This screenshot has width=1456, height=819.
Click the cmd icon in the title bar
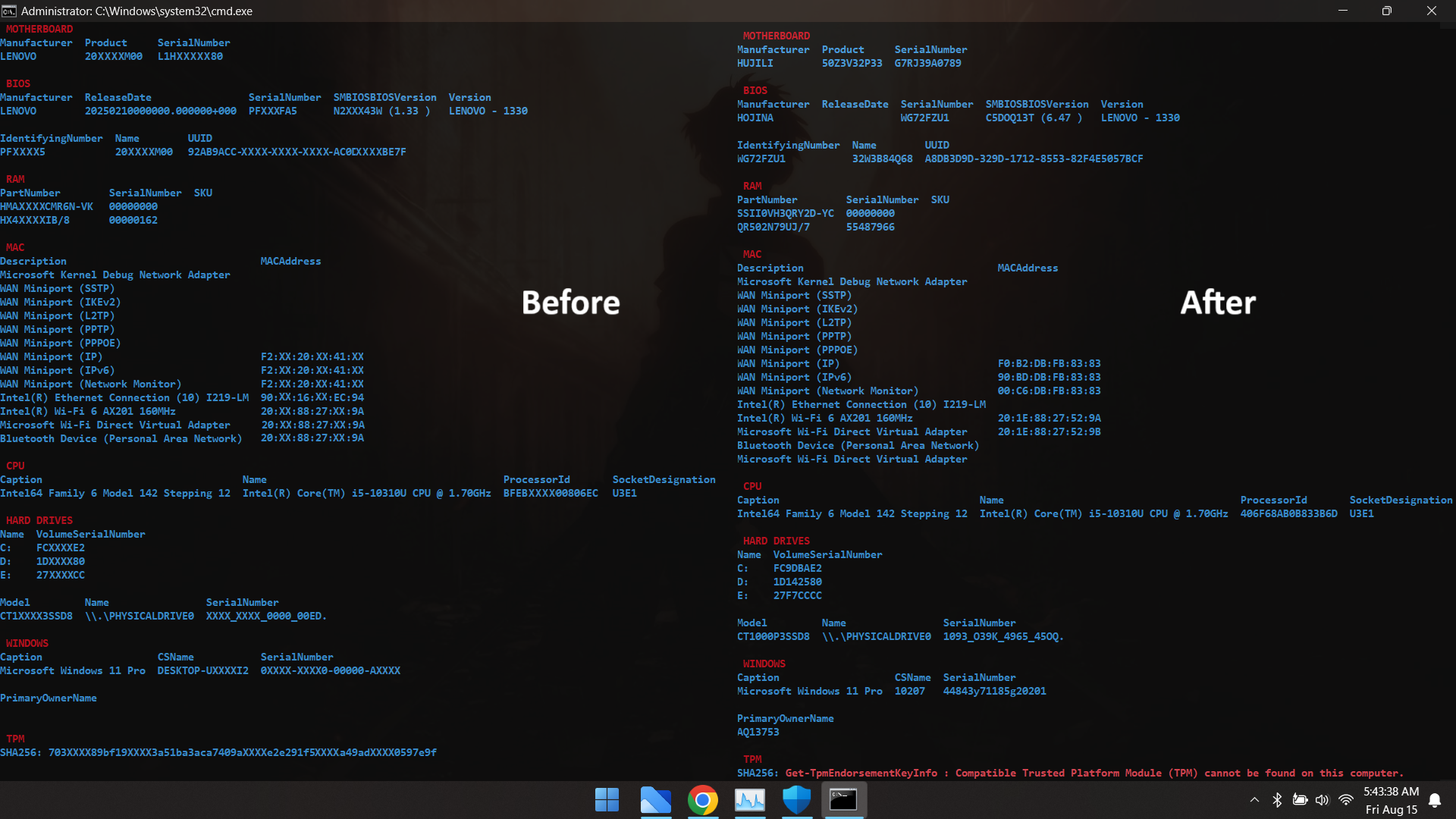(x=8, y=11)
